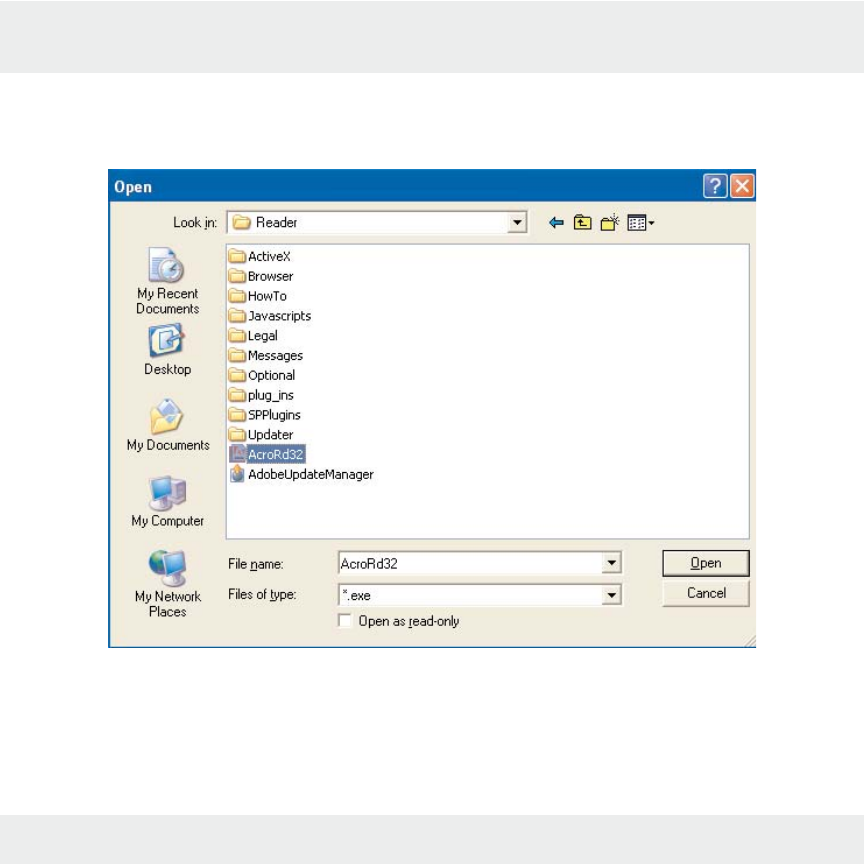Toggle Open as read-only checkbox
The width and height of the screenshot is (864, 864).
coord(345,621)
